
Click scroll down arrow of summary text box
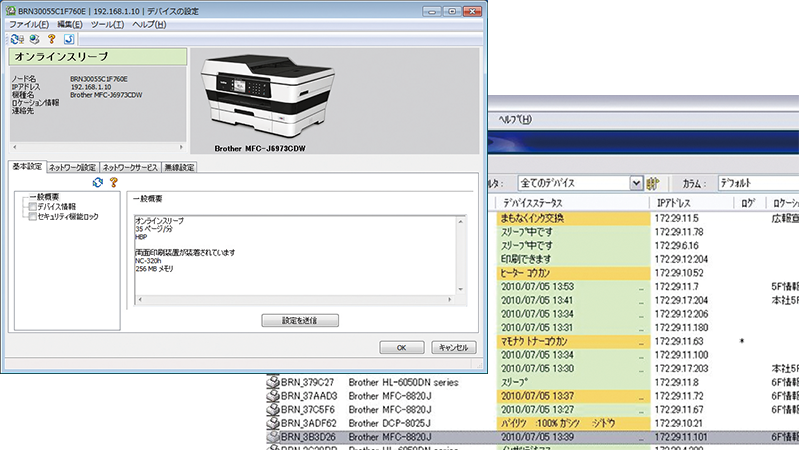point(461,289)
